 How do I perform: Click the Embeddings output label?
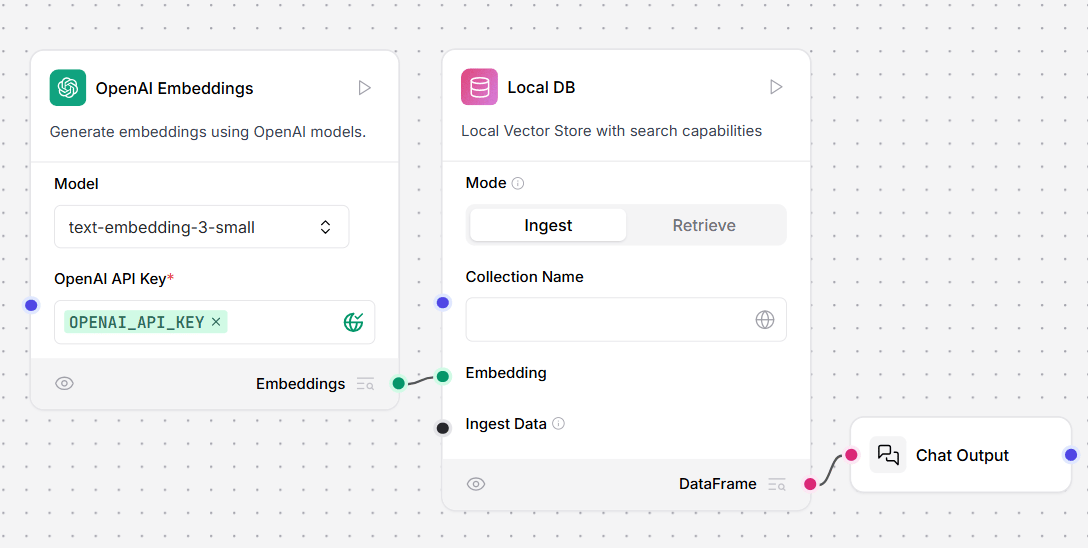pyautogui.click(x=300, y=384)
